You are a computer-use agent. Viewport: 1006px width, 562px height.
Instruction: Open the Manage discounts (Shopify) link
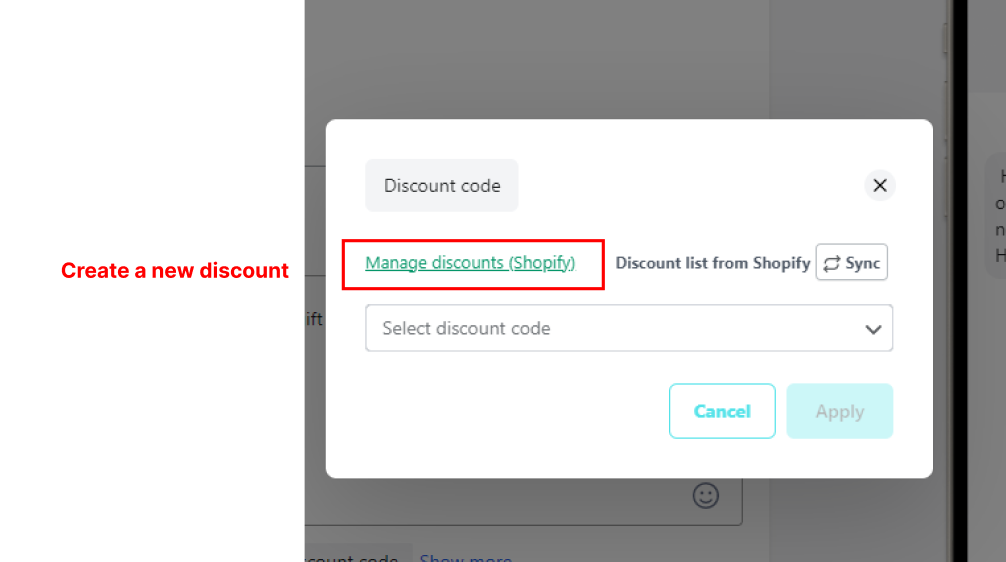point(470,263)
